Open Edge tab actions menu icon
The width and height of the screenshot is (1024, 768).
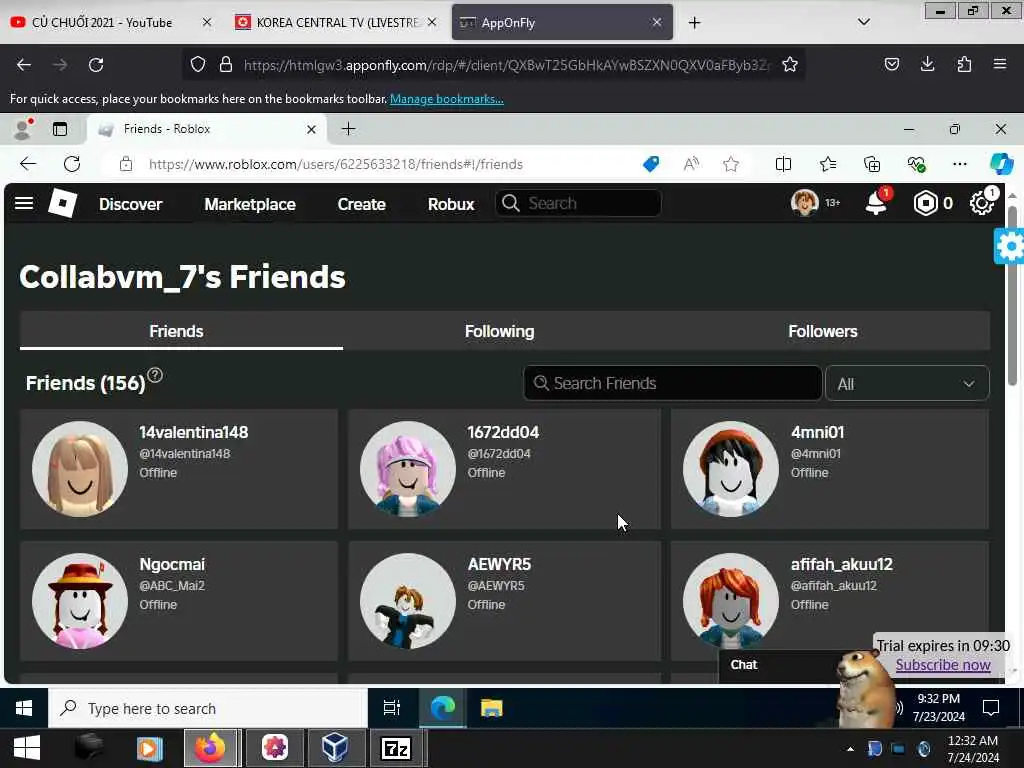pos(60,129)
